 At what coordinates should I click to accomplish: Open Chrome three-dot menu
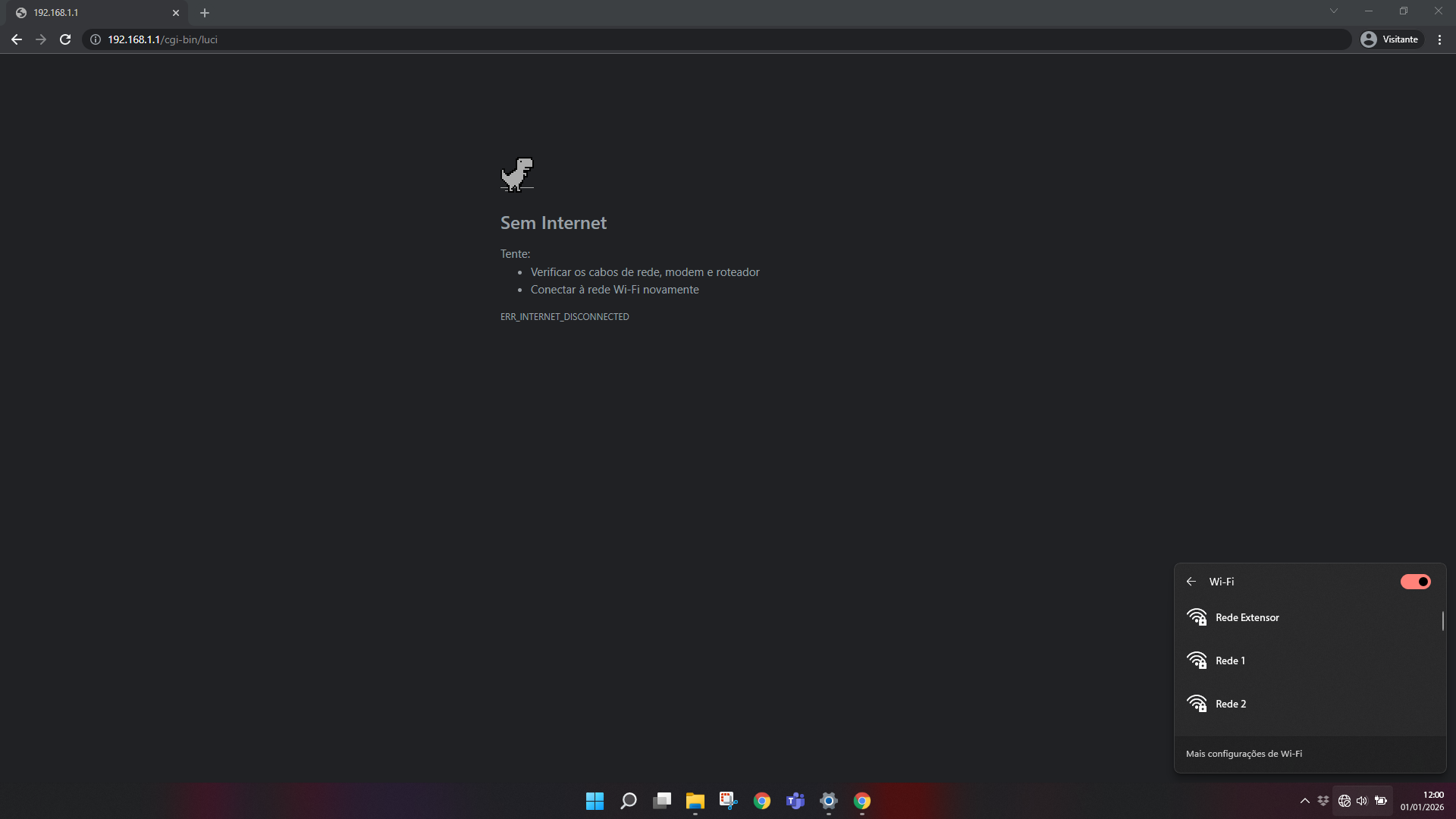click(1439, 39)
